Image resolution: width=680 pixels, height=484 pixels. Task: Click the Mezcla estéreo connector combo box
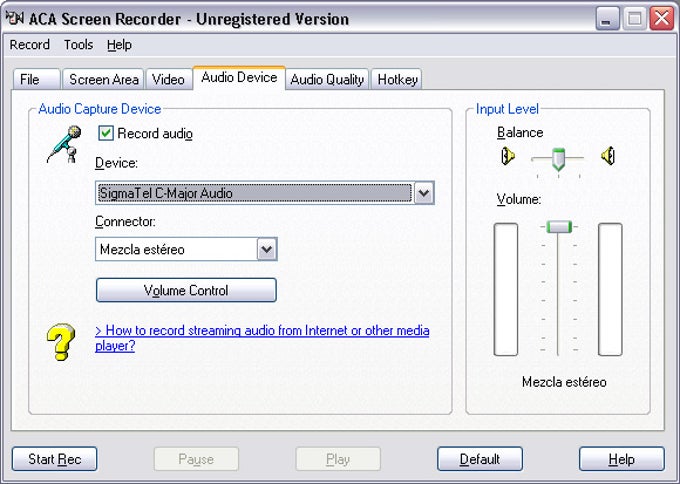click(x=186, y=249)
